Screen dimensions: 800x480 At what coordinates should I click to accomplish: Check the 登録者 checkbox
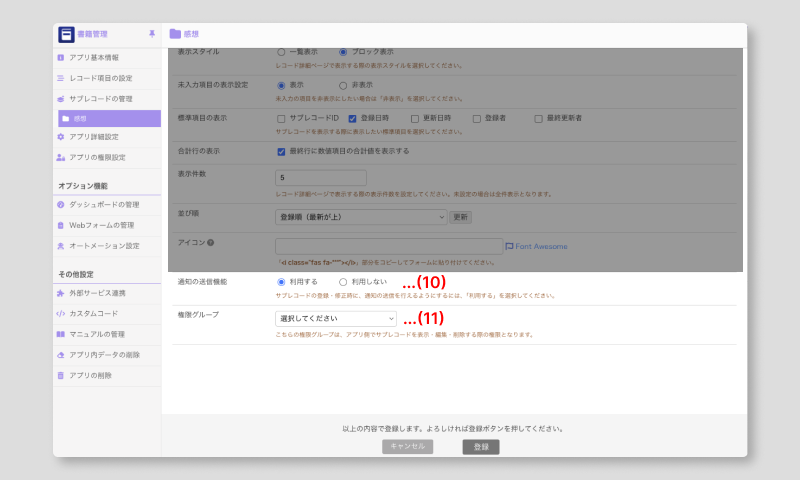(477, 118)
